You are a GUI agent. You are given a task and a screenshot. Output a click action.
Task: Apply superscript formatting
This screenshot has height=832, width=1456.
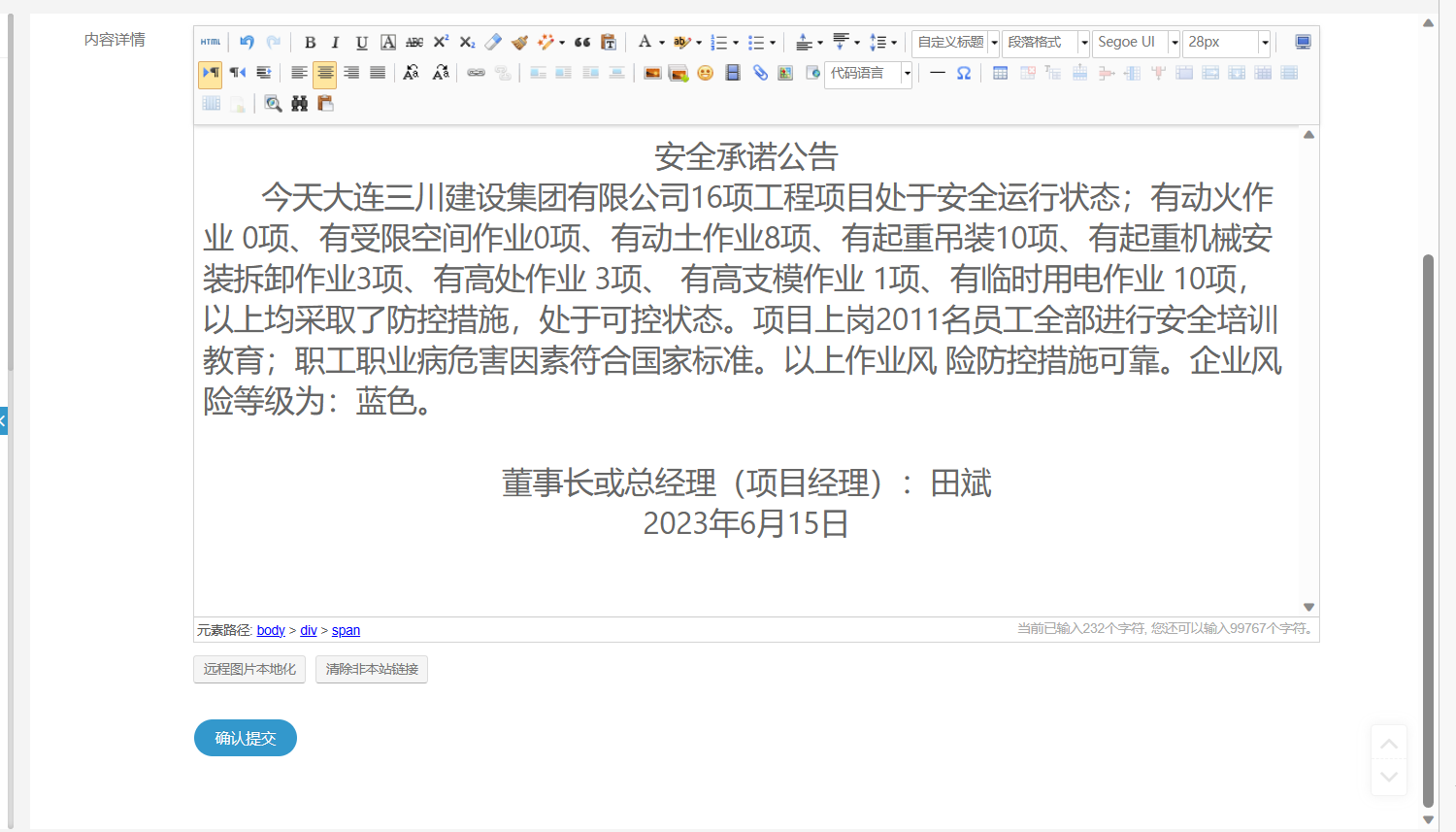tap(441, 42)
